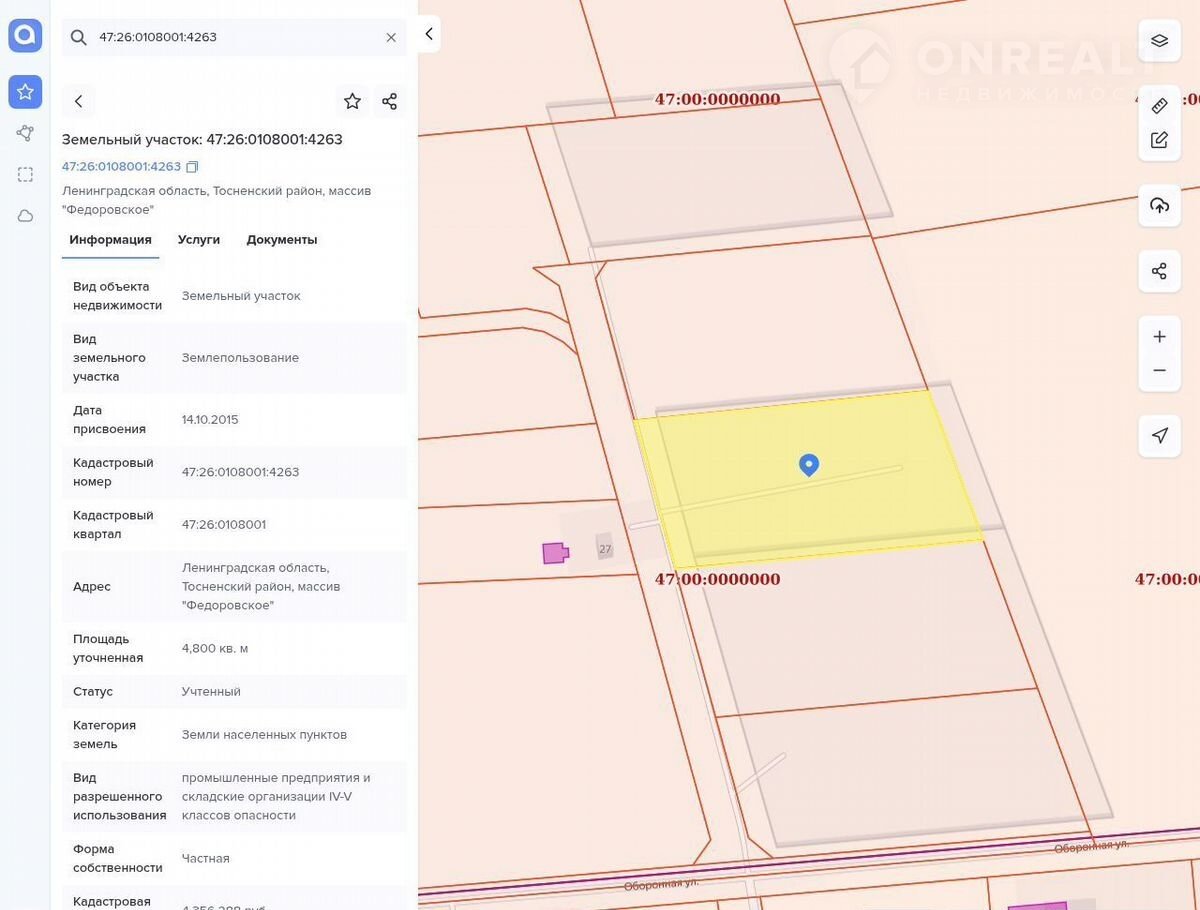This screenshot has width=1200, height=910.
Task: Share the parcel card from info panel
Action: tap(389, 101)
